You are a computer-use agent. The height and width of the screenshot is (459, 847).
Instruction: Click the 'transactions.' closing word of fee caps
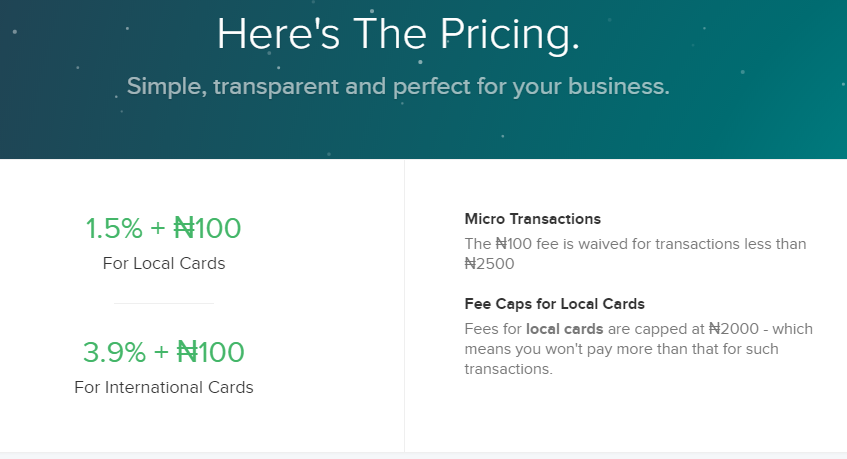tap(508, 369)
